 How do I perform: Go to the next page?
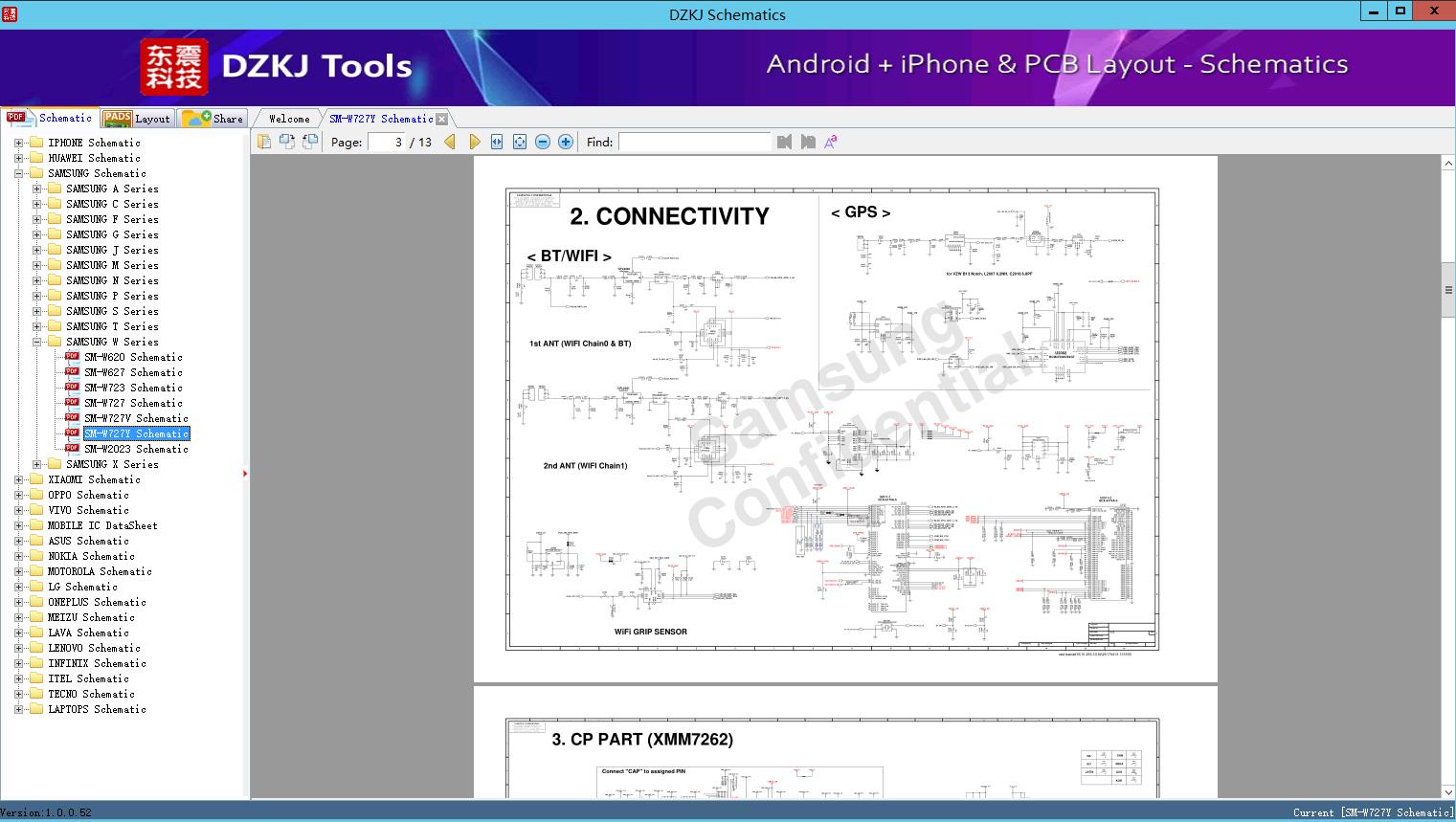pos(474,142)
